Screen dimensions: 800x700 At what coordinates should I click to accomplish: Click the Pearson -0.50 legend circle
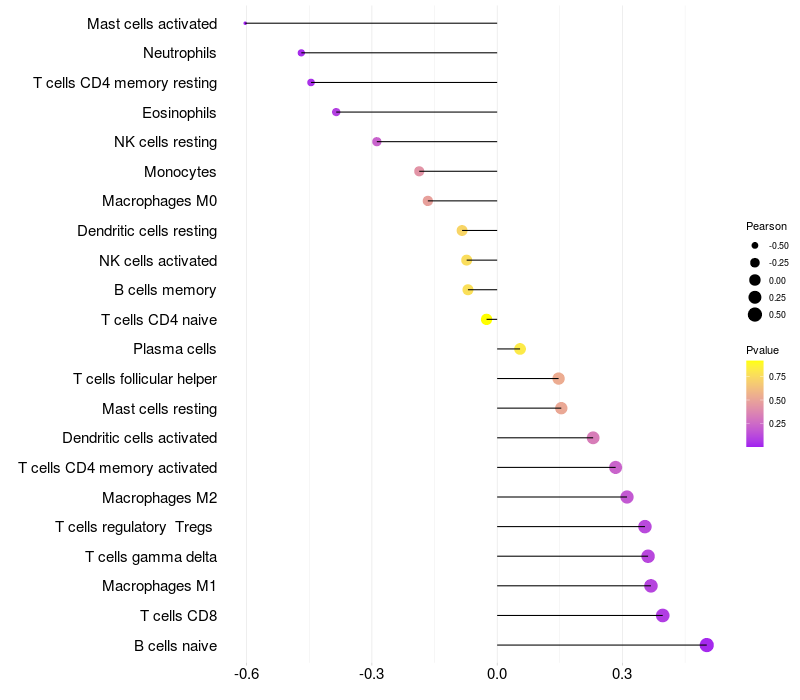click(755, 245)
